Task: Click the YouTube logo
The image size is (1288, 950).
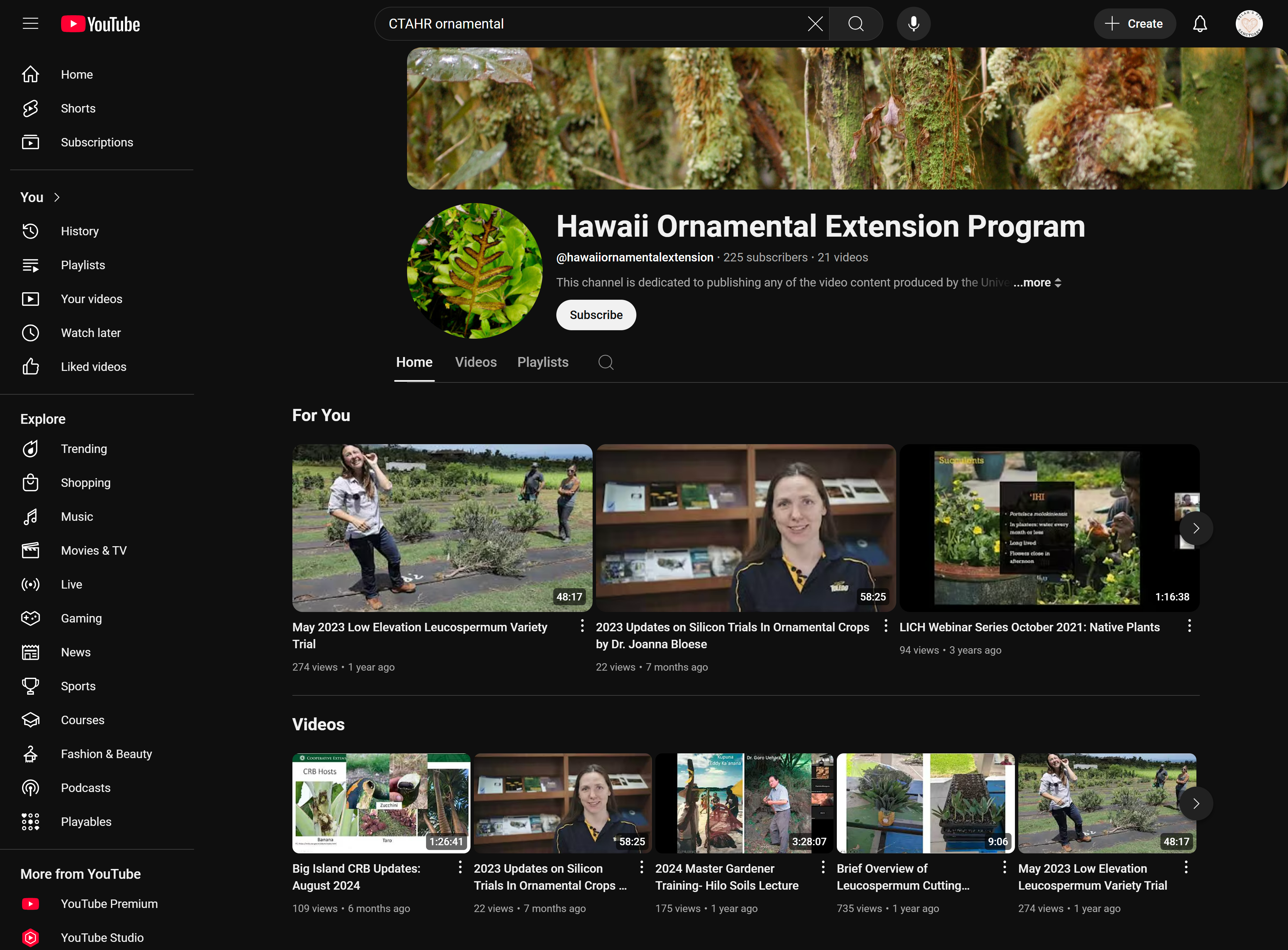Action: [101, 24]
